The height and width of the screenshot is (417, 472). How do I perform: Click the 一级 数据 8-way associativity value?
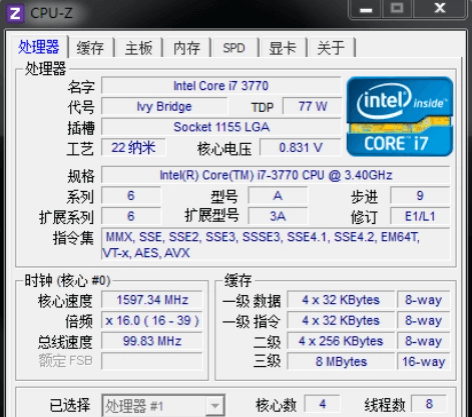point(424,300)
